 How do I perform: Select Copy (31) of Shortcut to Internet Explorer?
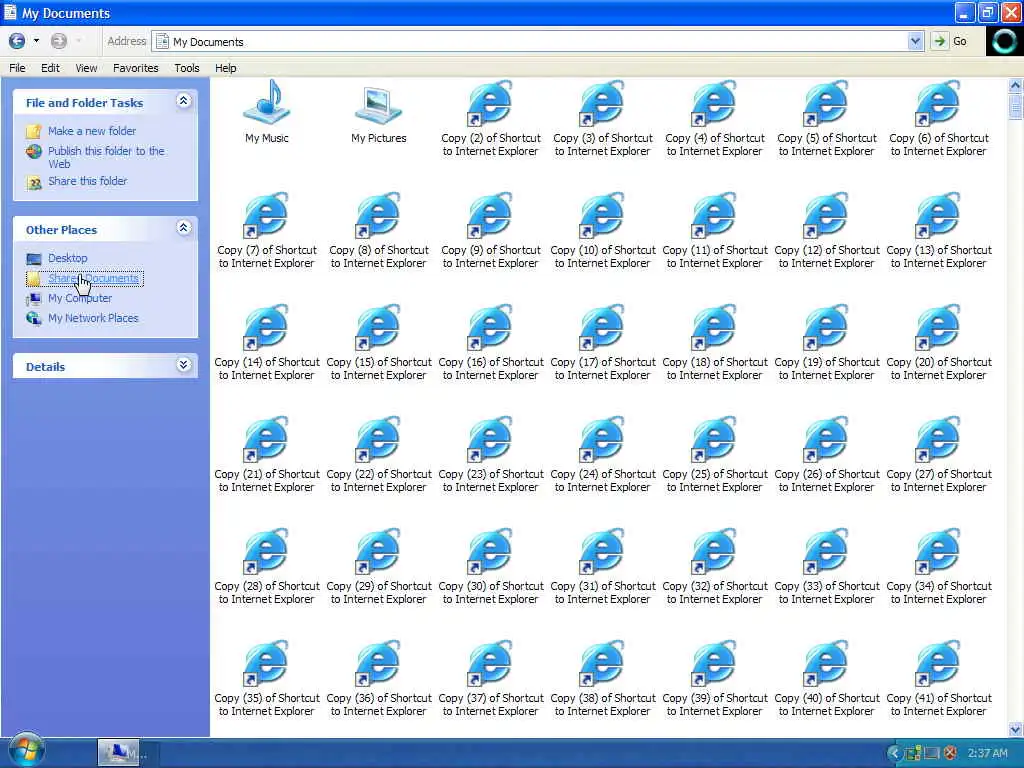603,566
